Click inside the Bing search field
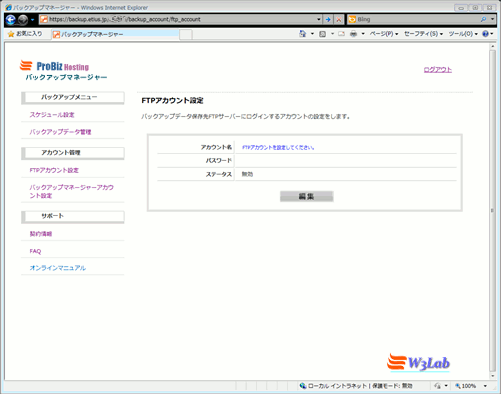Viewport: 501px width, 394px height. (x=417, y=19)
